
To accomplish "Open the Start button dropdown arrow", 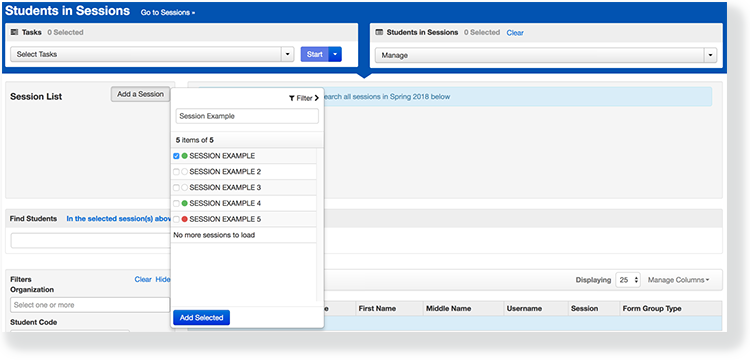I will [x=335, y=55].
